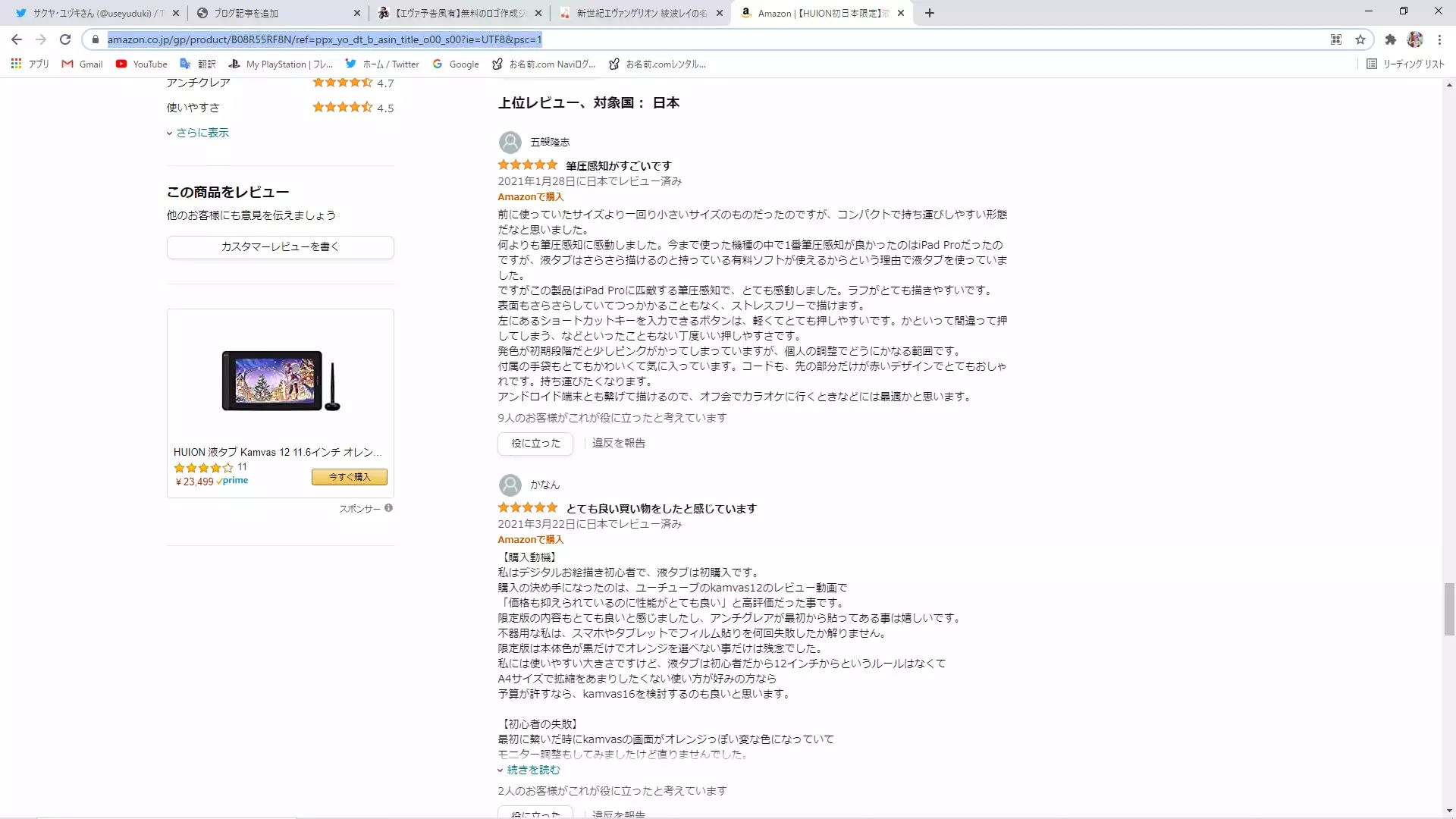Image resolution: width=1456 pixels, height=819 pixels.
Task: Click the five-star rating on かなん's review
Action: point(528,508)
